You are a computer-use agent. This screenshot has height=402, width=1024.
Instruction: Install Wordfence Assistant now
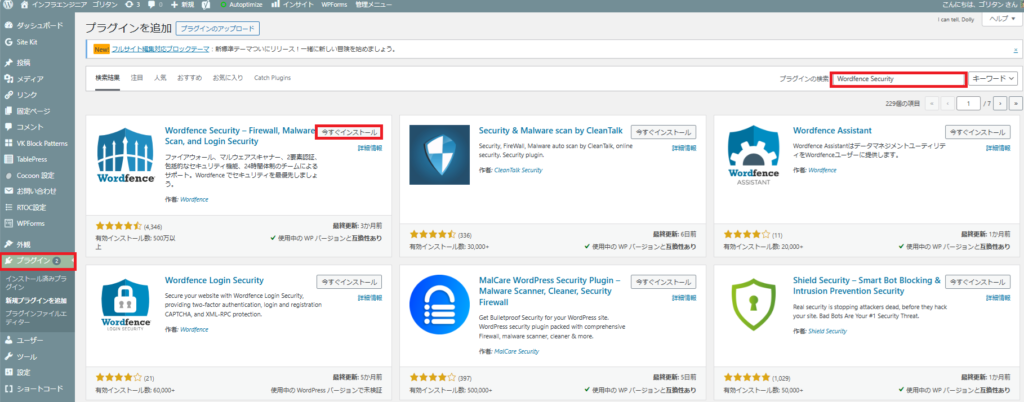coord(977,131)
